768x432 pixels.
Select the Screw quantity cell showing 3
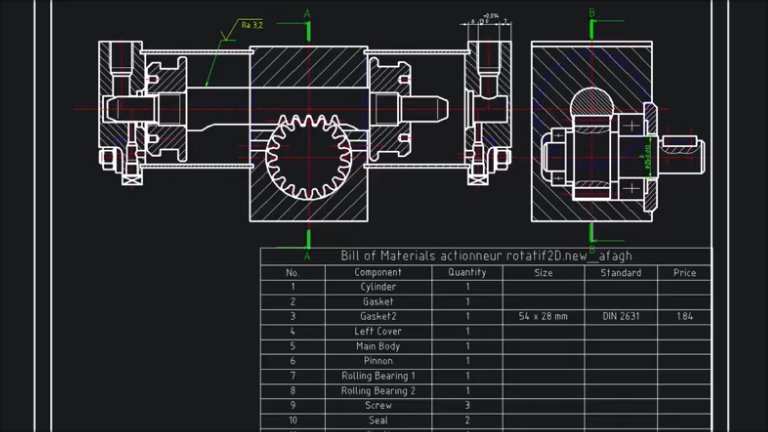click(467, 406)
